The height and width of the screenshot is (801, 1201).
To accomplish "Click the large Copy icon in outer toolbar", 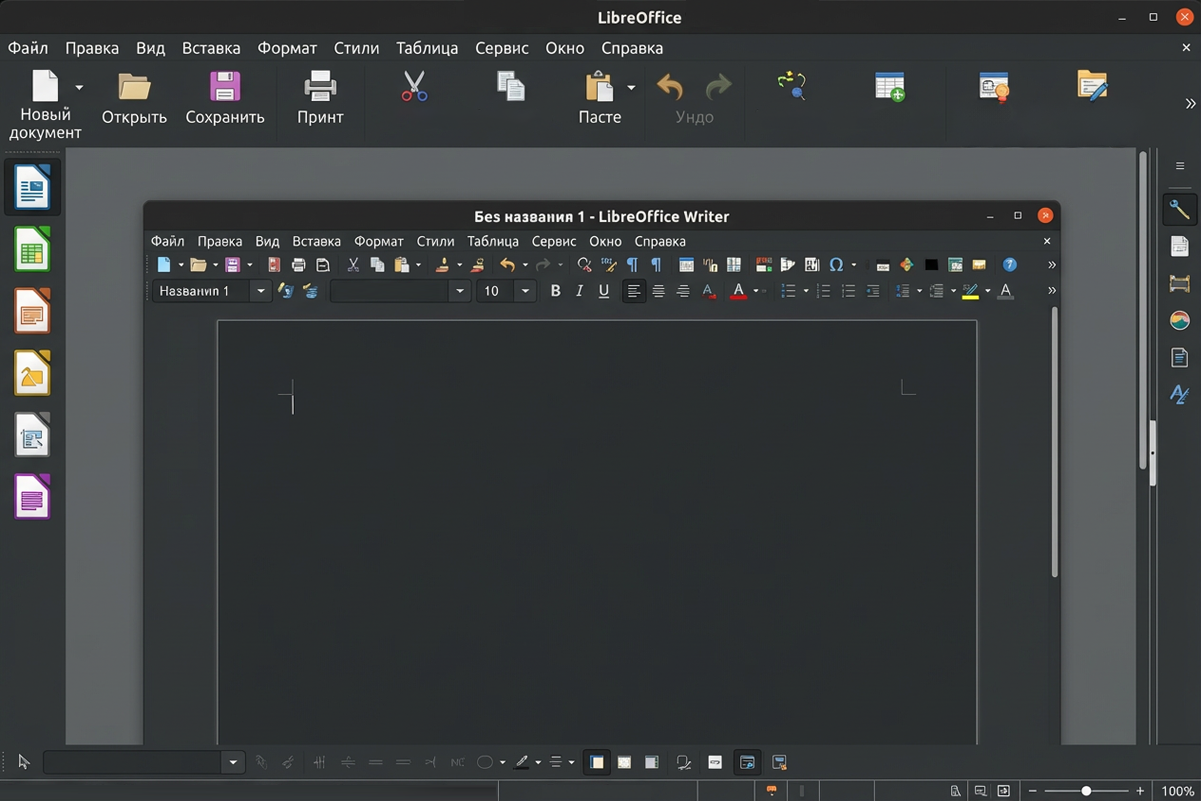I will coord(511,86).
